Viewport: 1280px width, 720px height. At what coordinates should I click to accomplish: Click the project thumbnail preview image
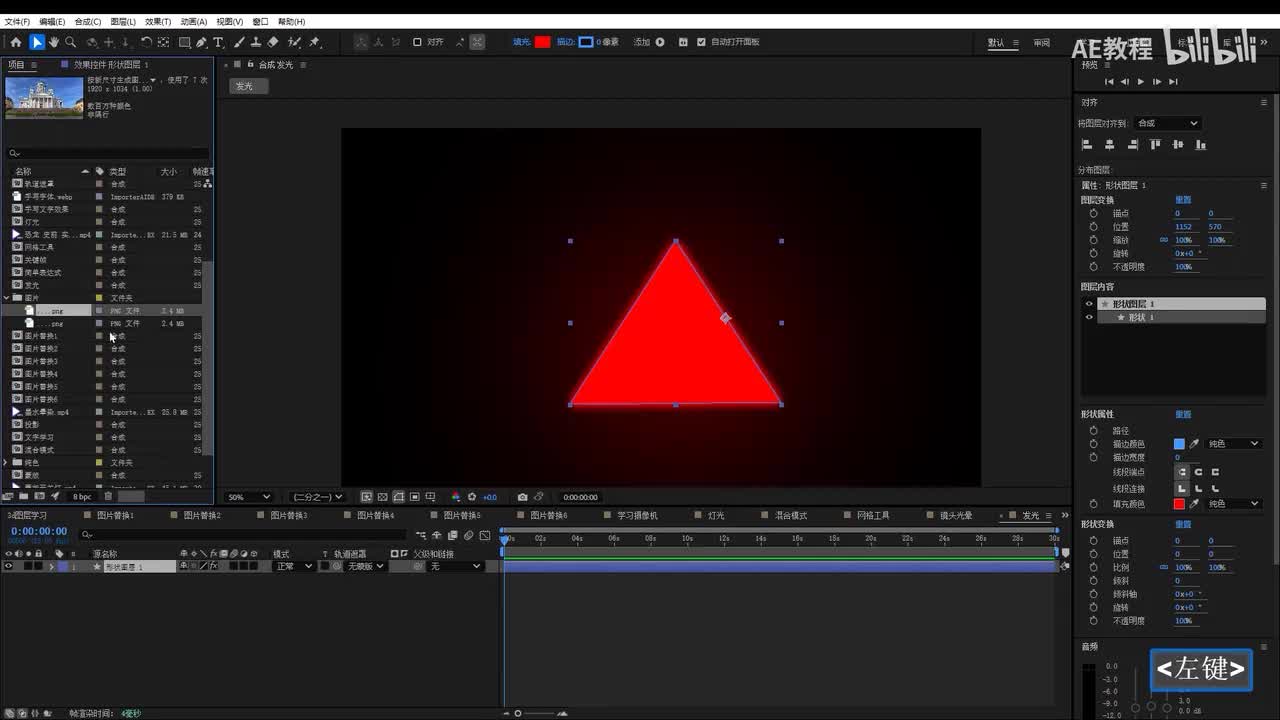coord(44,97)
